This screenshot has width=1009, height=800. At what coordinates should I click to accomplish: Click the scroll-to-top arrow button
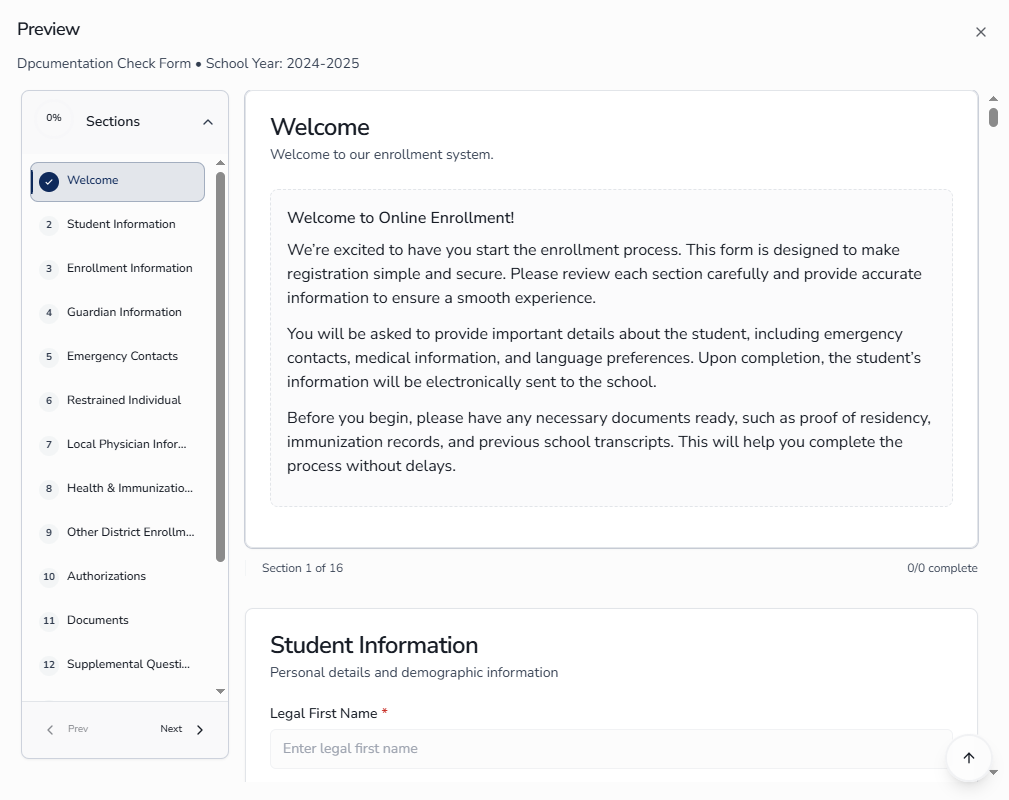pos(968,758)
